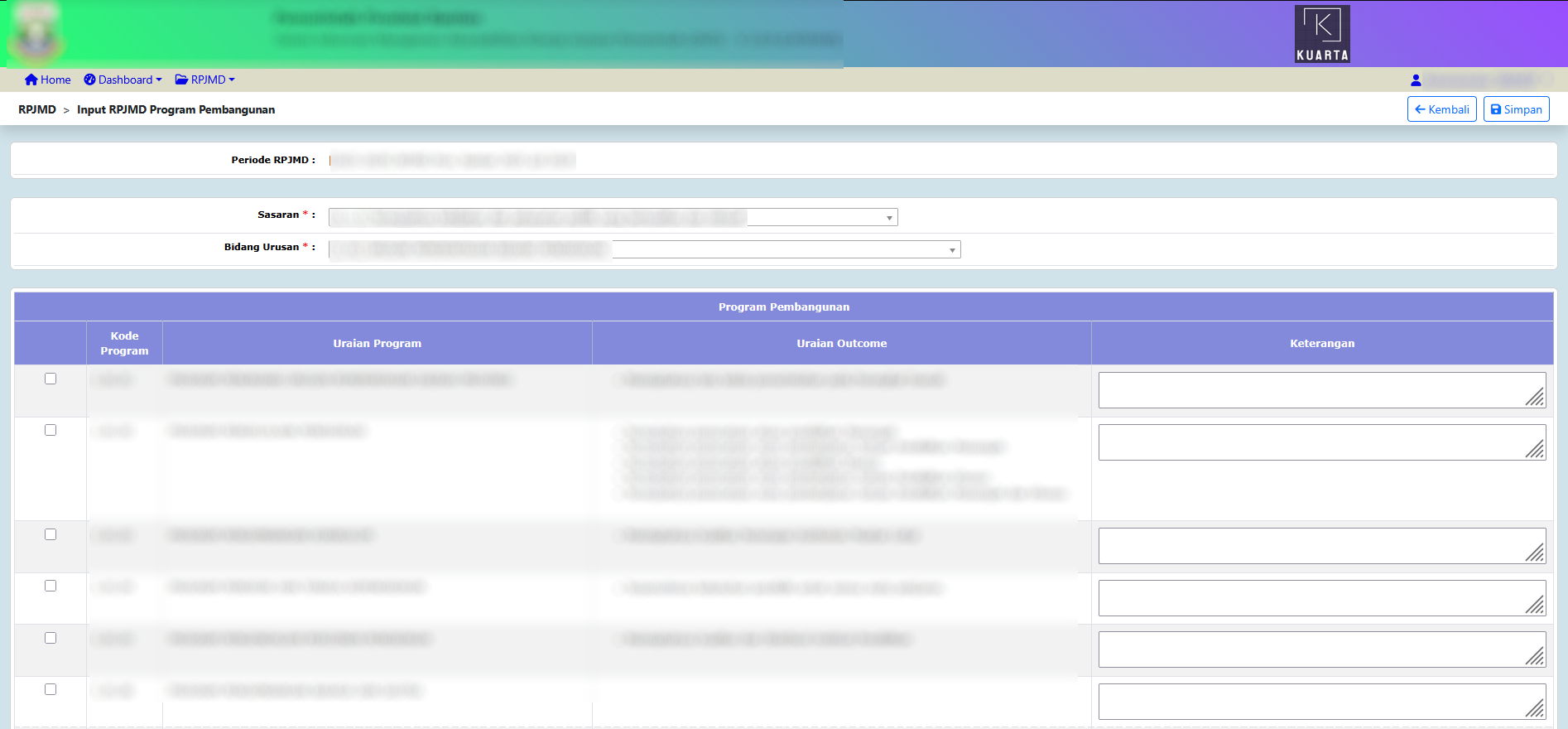
Task: Tick the third program row checkbox
Action: tap(51, 534)
